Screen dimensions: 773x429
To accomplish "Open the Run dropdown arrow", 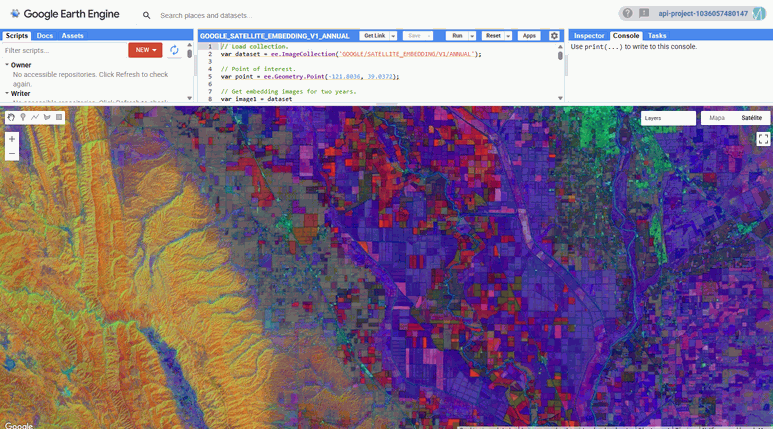I will coord(472,36).
